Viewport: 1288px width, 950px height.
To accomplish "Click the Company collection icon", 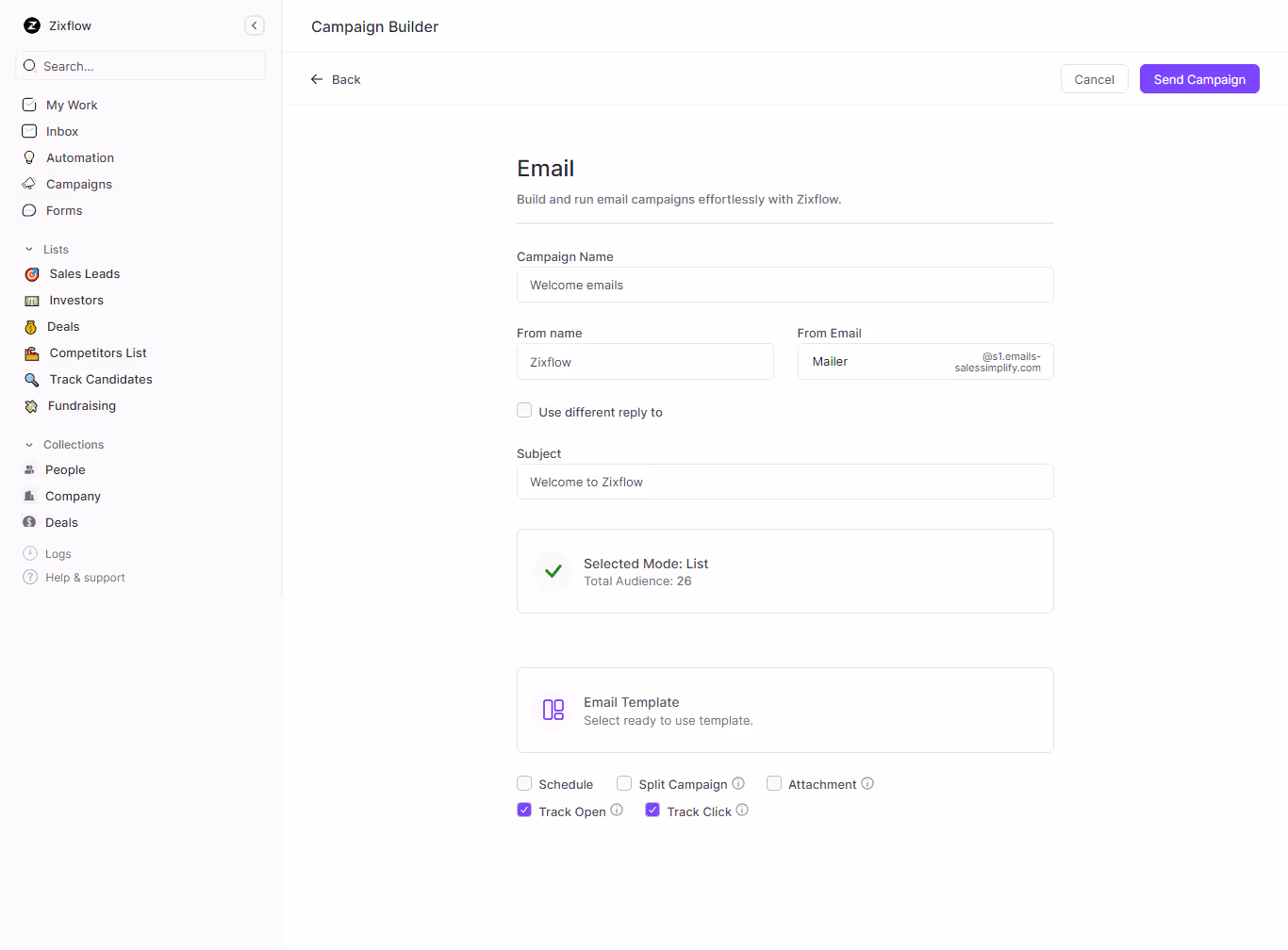I will (x=29, y=496).
